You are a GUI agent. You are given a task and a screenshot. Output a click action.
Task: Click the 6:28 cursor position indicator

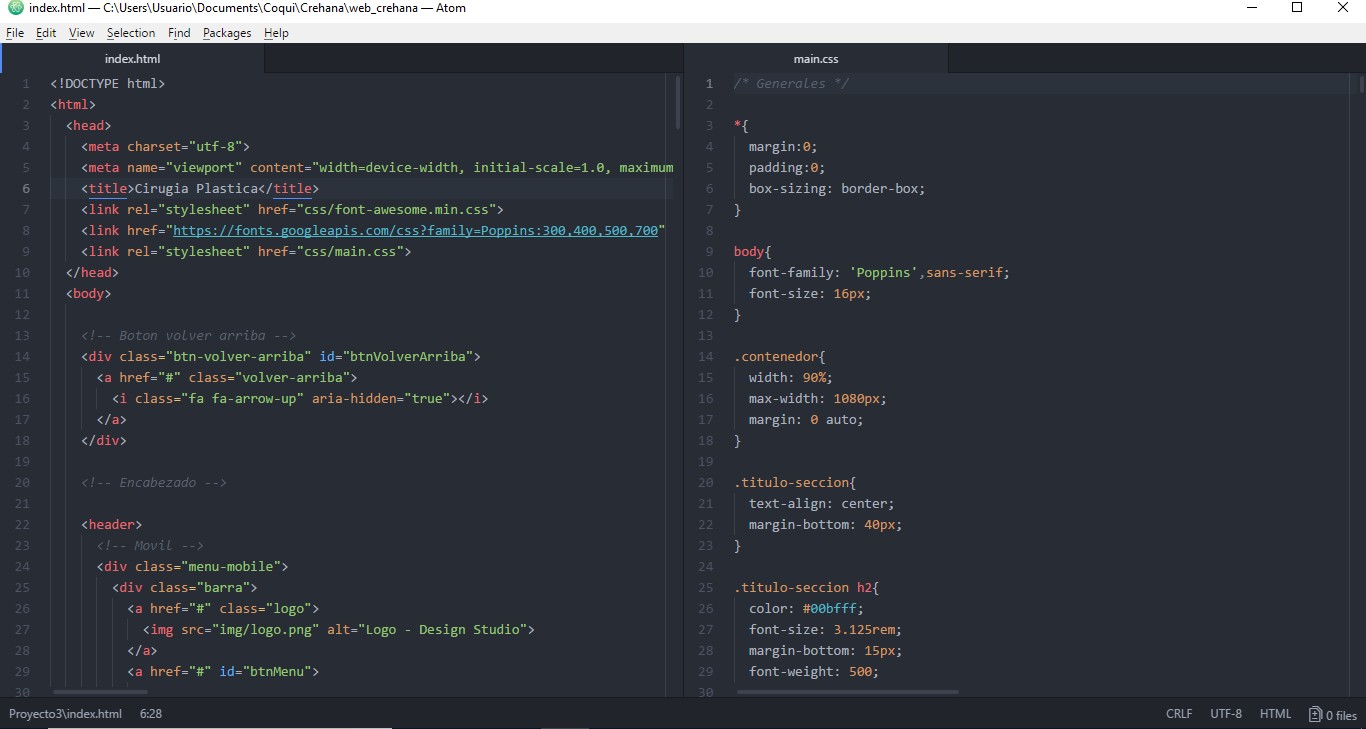tap(151, 714)
